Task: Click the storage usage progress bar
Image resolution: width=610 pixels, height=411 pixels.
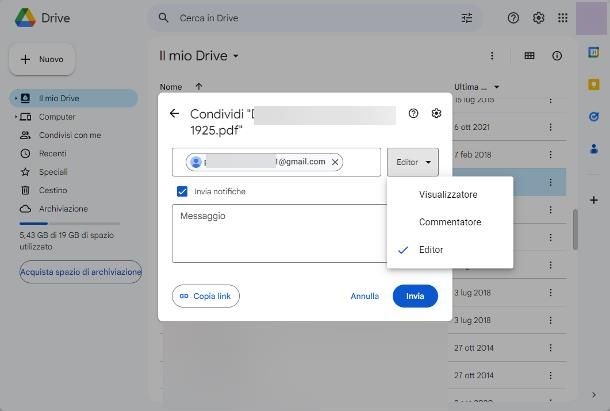Action: point(70,223)
